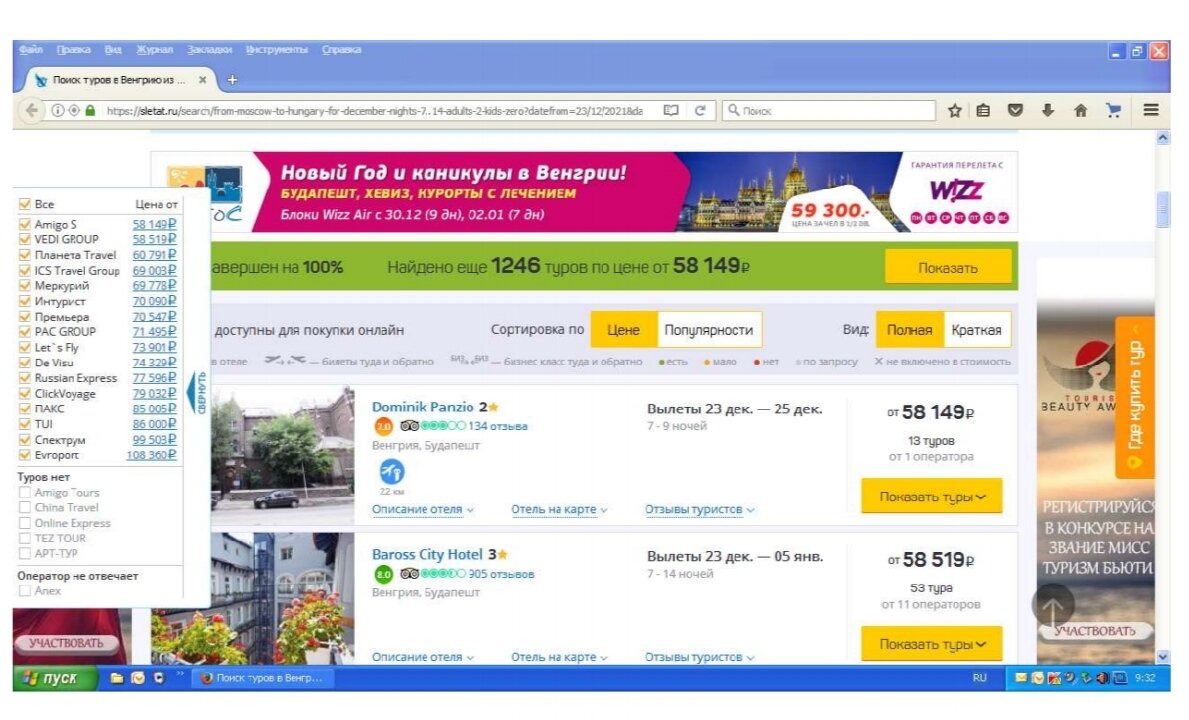Click the browser search input field
The width and height of the screenshot is (1189, 720).
pos(829,111)
